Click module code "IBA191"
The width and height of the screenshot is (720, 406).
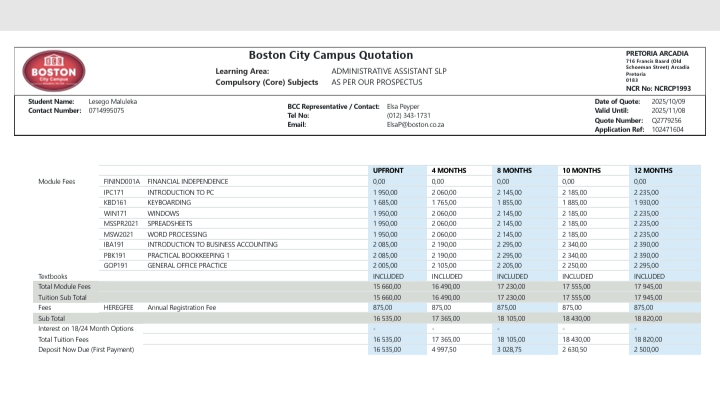(x=113, y=245)
